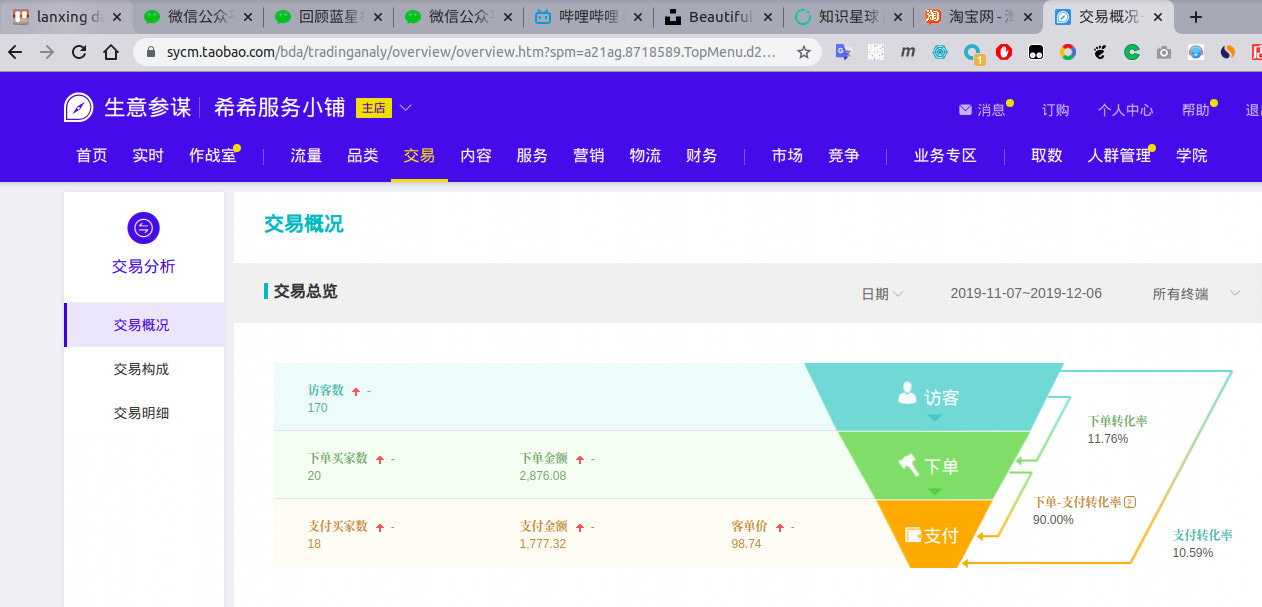Open the 内容 nav item
Screen dimensions: 1262x607
(x=476, y=155)
